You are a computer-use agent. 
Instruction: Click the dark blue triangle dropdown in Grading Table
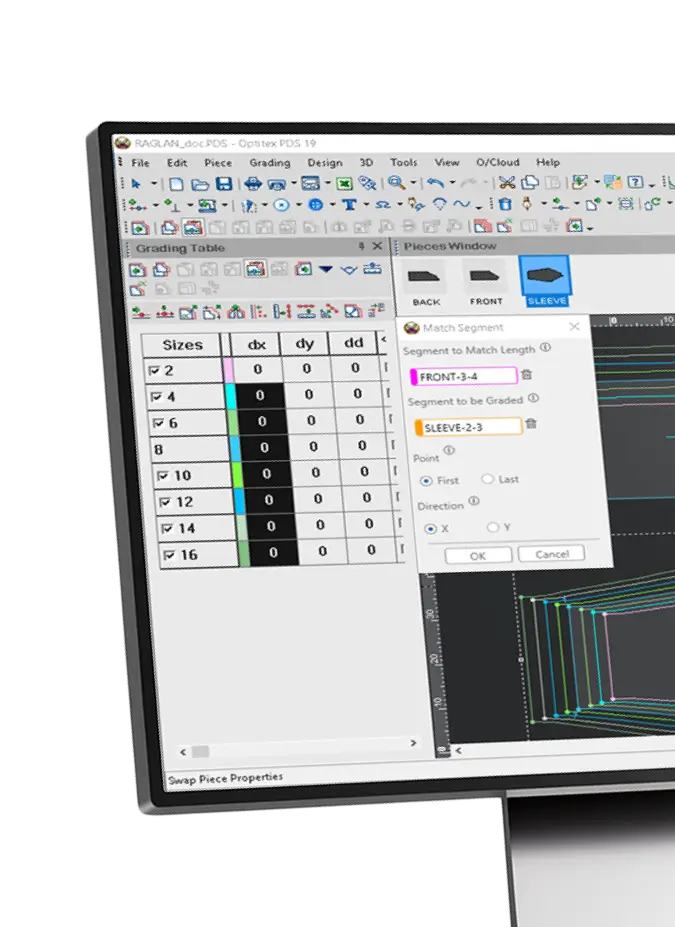pos(326,269)
